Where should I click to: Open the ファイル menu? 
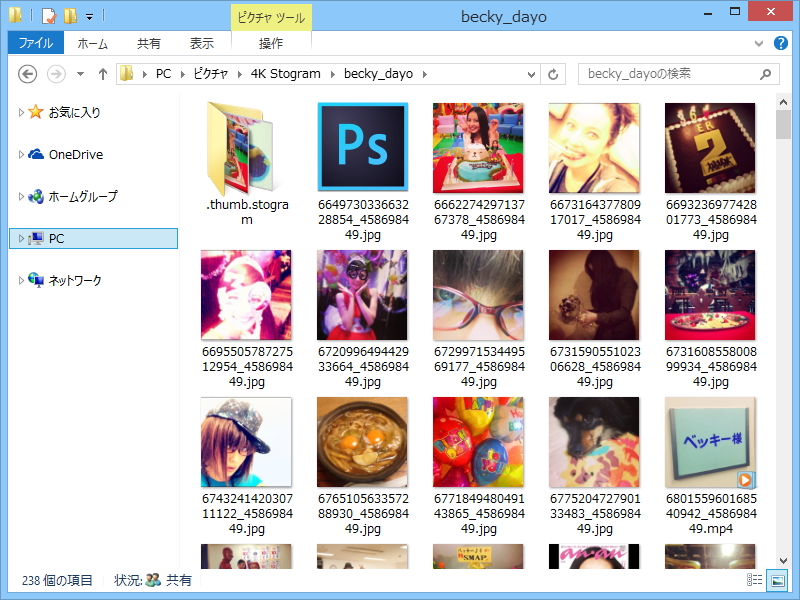36,43
